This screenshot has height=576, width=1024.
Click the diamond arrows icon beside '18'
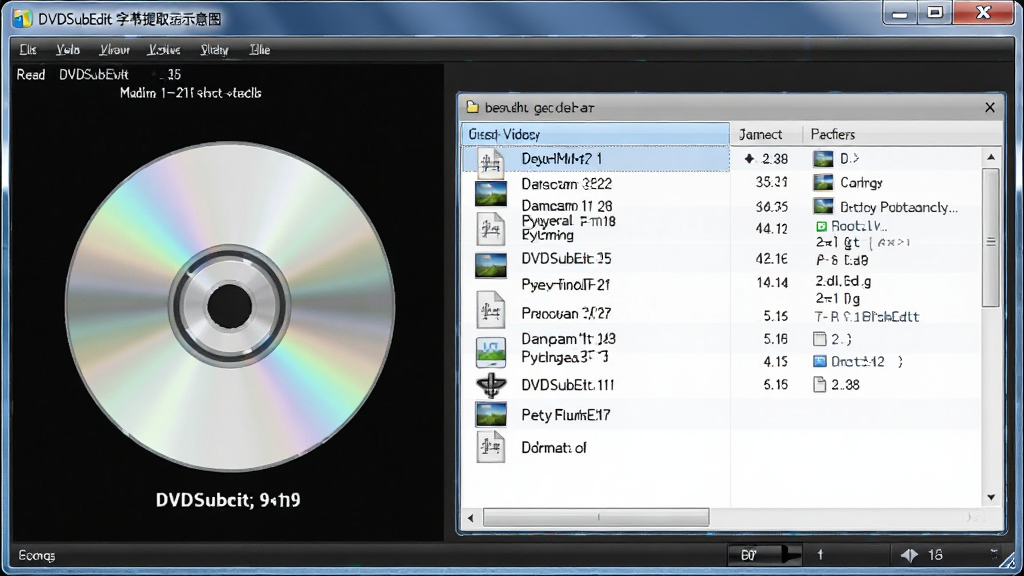909,555
